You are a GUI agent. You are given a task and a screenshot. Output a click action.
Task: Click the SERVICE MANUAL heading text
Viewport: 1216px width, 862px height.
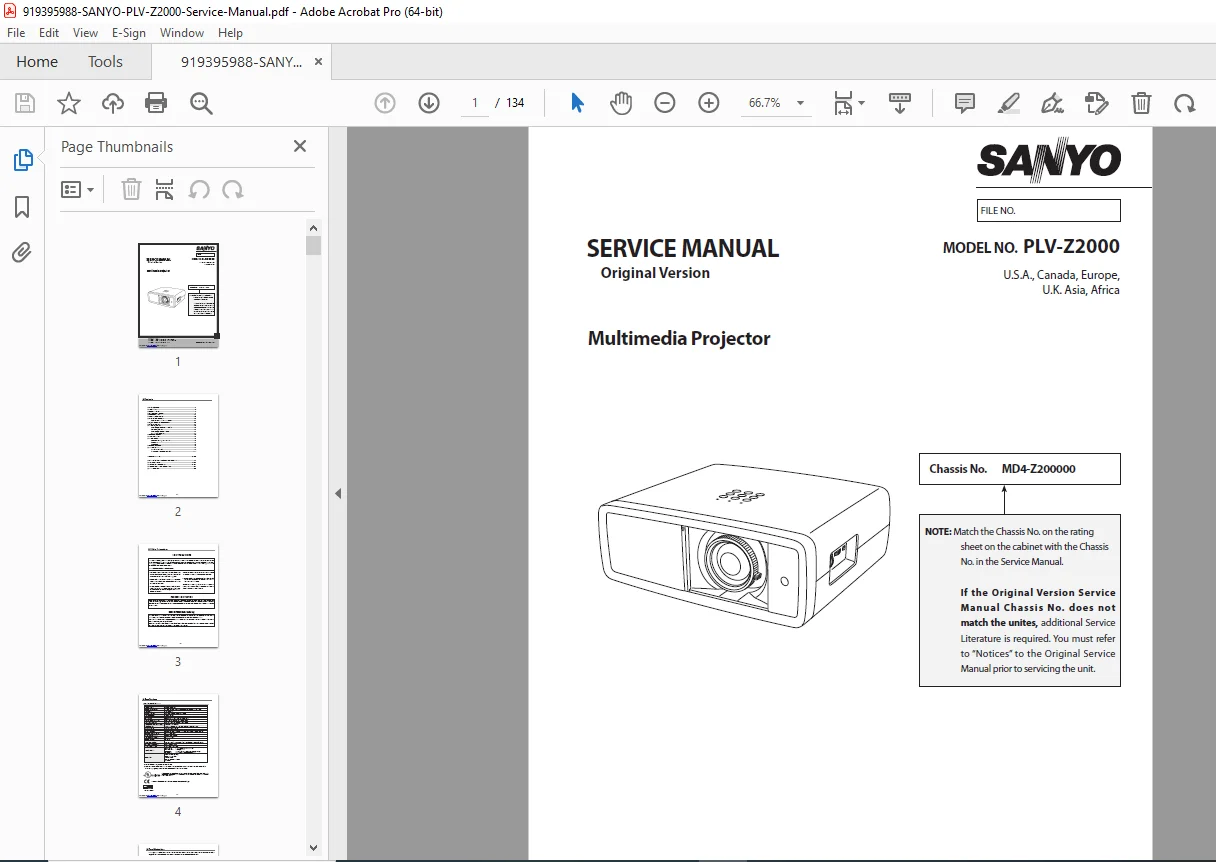(x=683, y=248)
